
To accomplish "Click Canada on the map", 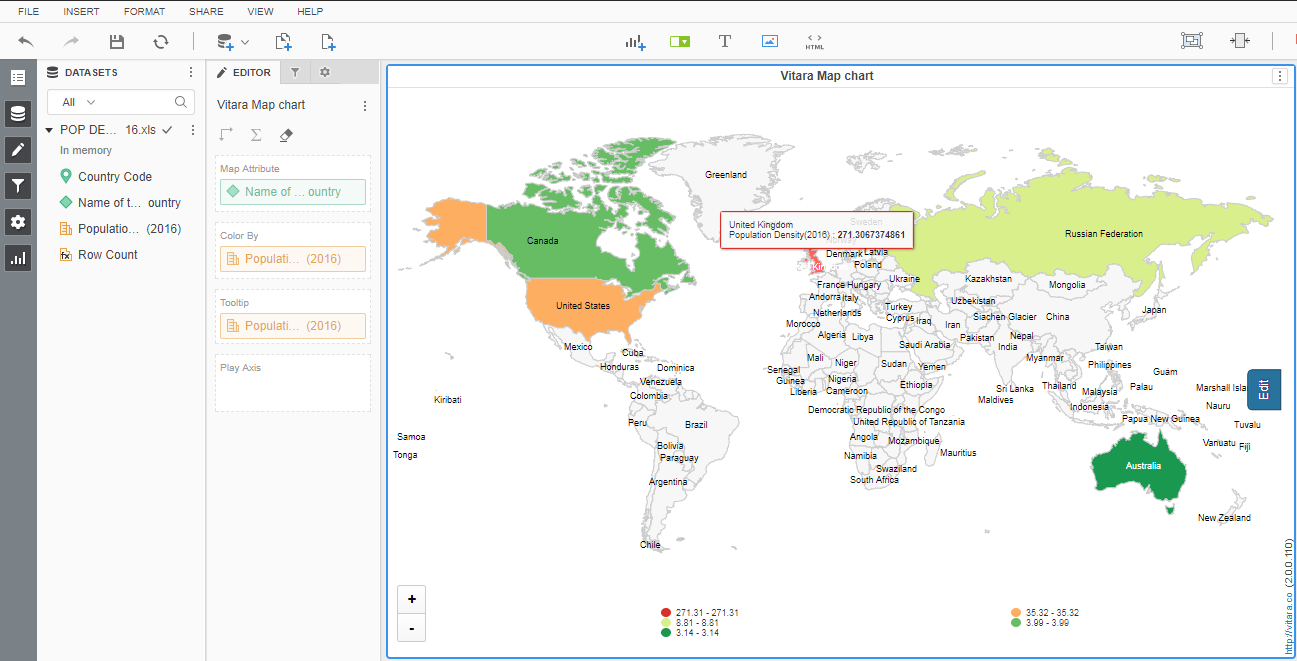I will tap(542, 241).
